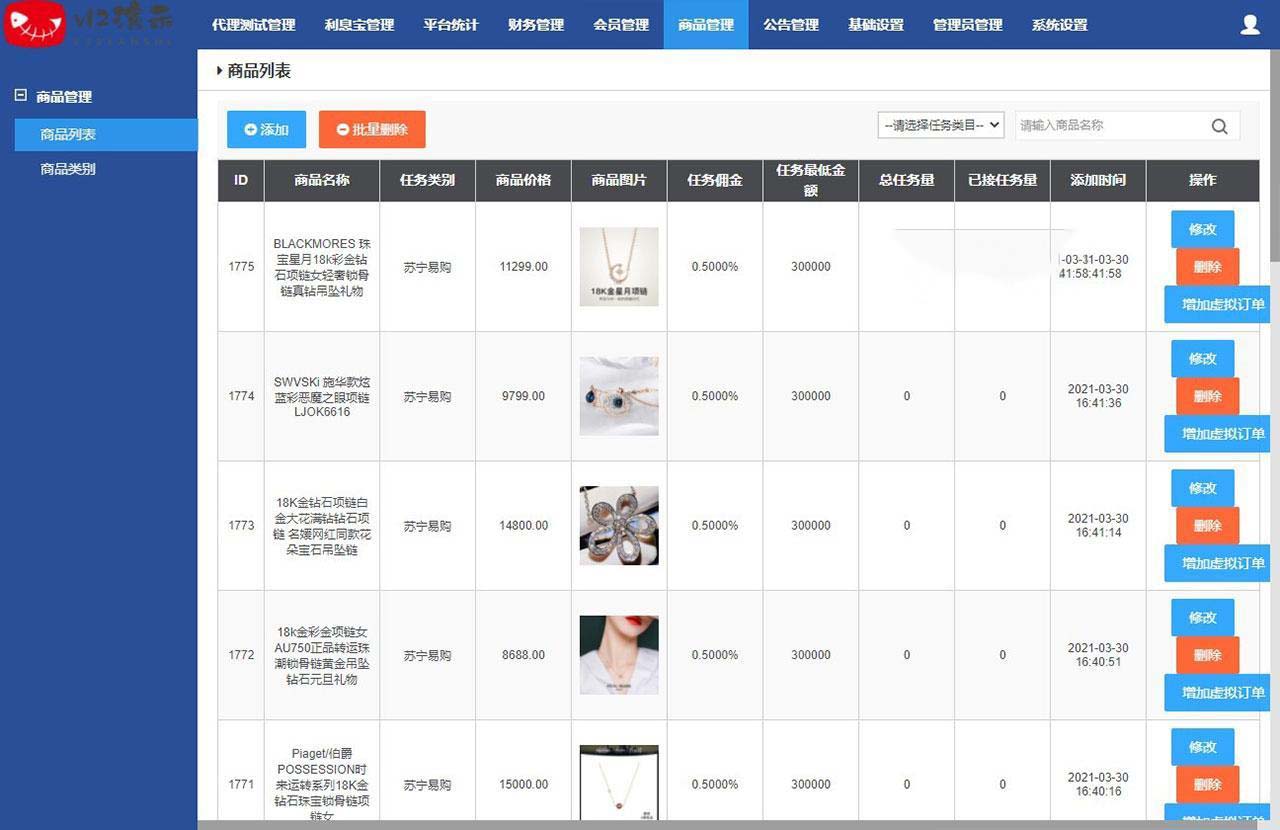1280x830 pixels.
Task: Expand the 商品列表 title triangle
Action: tap(220, 71)
